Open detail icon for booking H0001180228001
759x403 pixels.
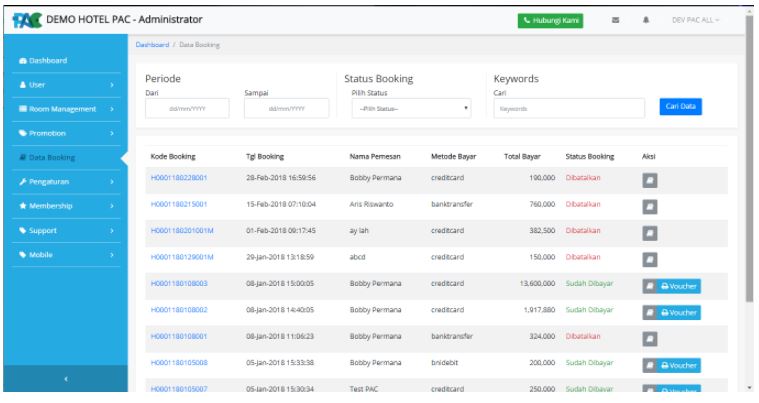(x=650, y=180)
